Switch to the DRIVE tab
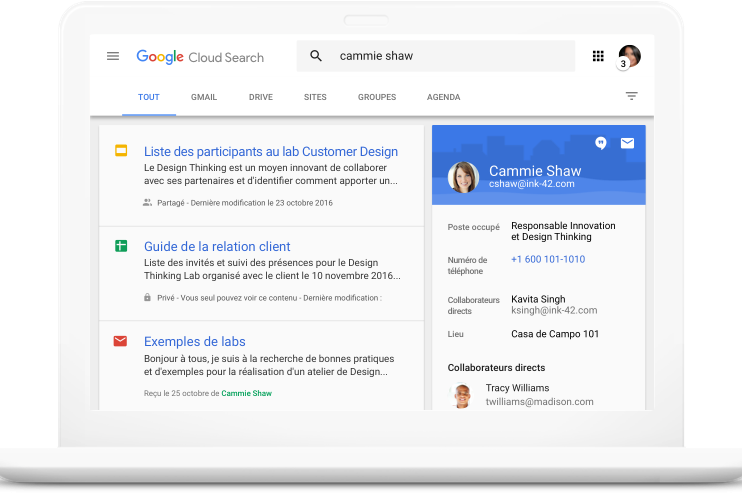 261,97
